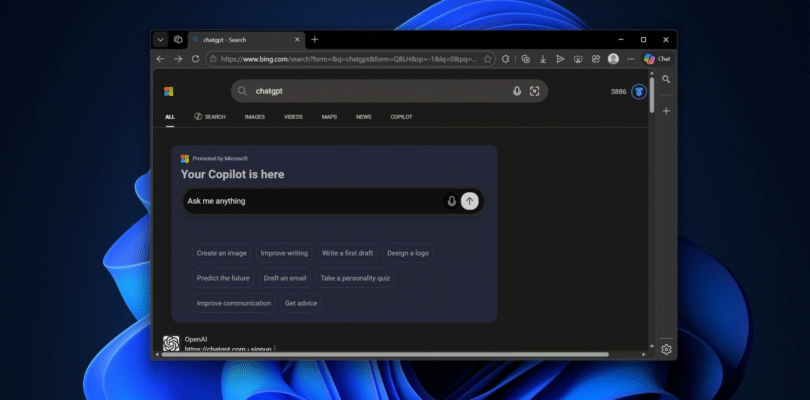The image size is (810, 400).
Task: Choose 'Write a first draft' suggestion
Action: pyautogui.click(x=348, y=253)
